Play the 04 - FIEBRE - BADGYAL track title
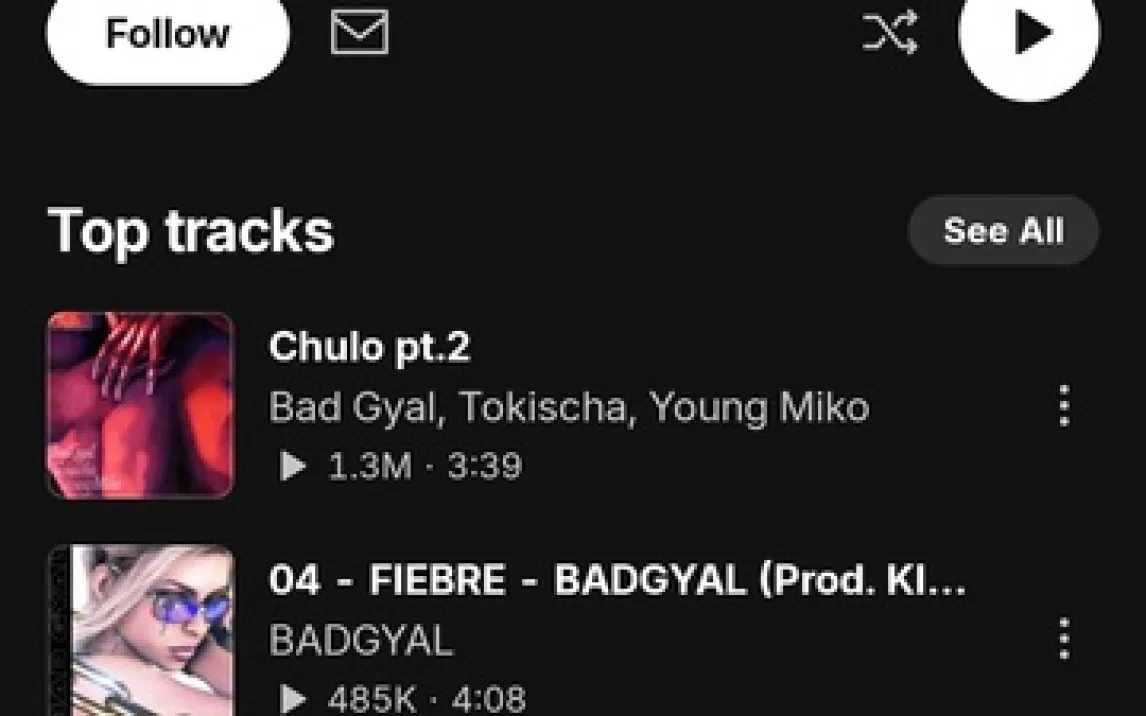The width and height of the screenshot is (1146, 716). [x=618, y=580]
